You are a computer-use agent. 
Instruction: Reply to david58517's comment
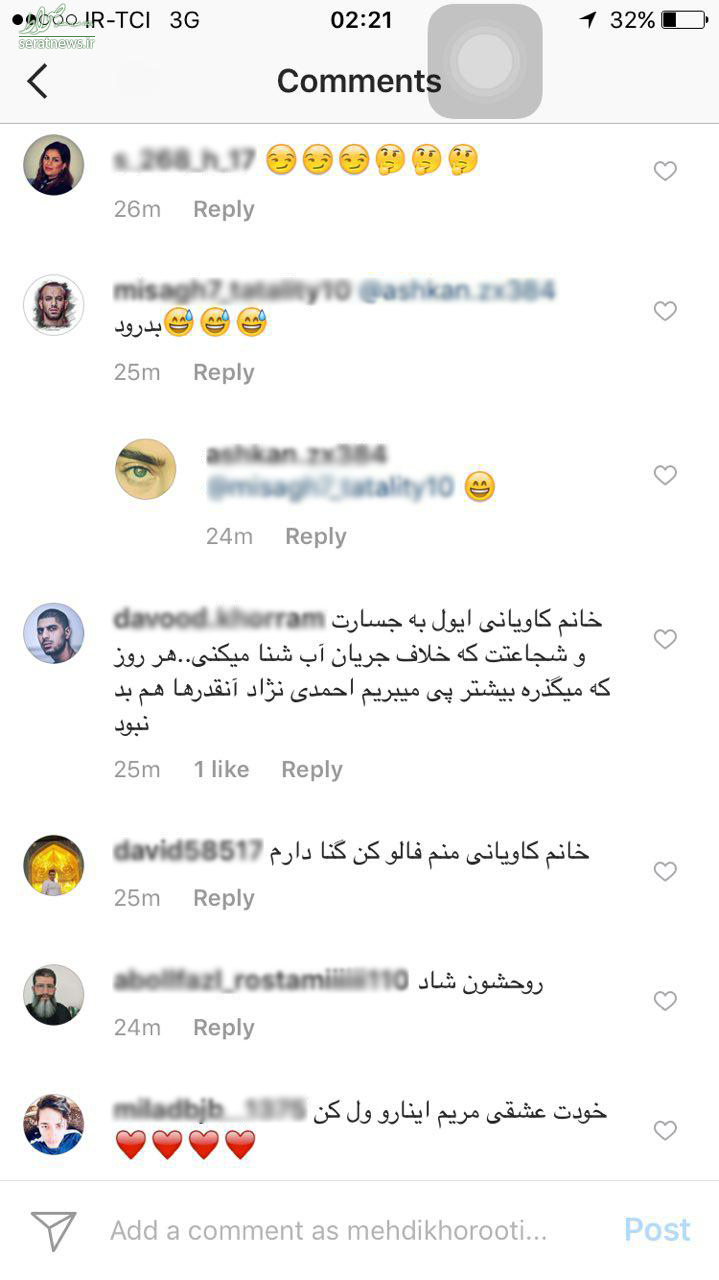click(224, 898)
